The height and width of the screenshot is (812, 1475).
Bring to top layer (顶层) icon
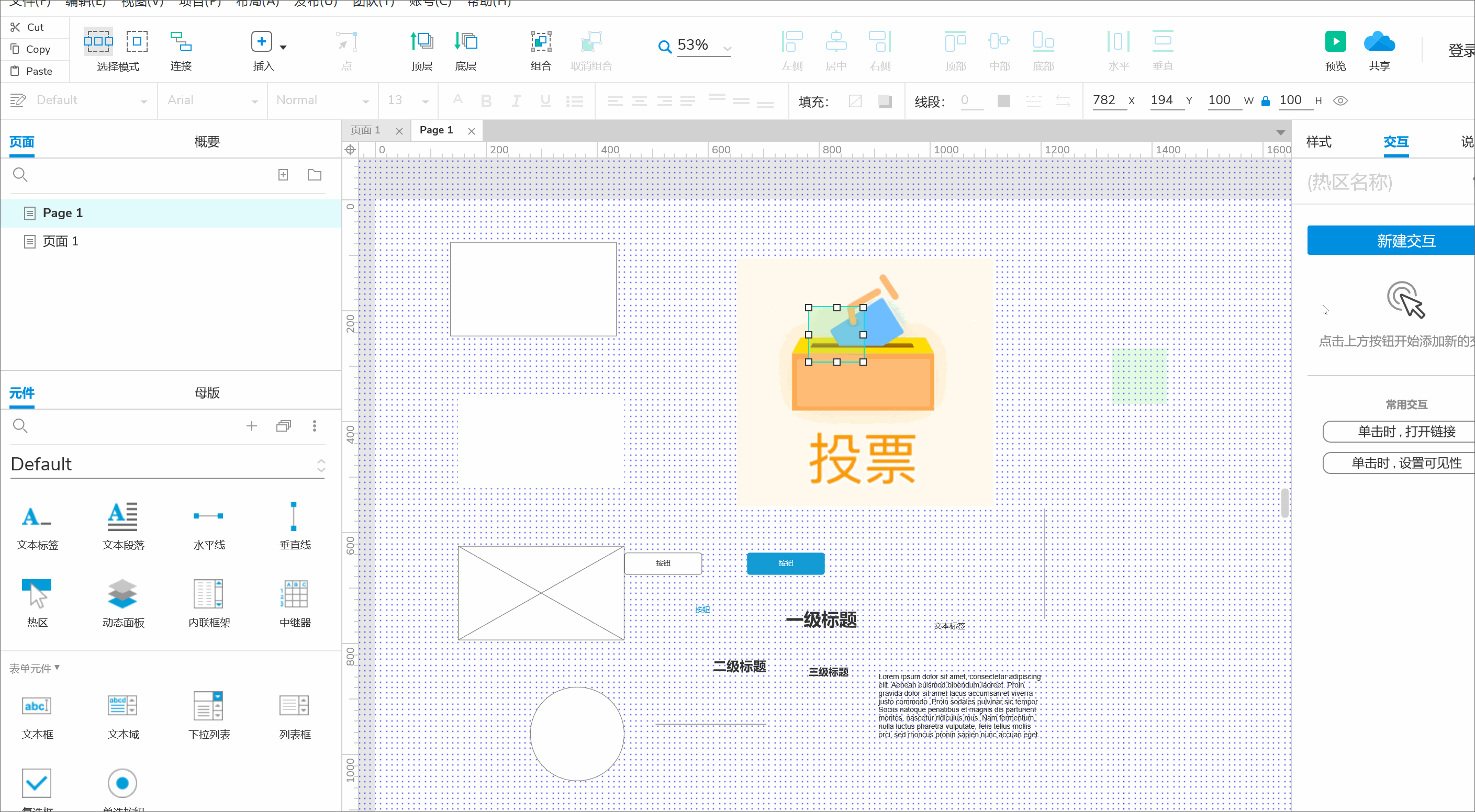point(421,42)
